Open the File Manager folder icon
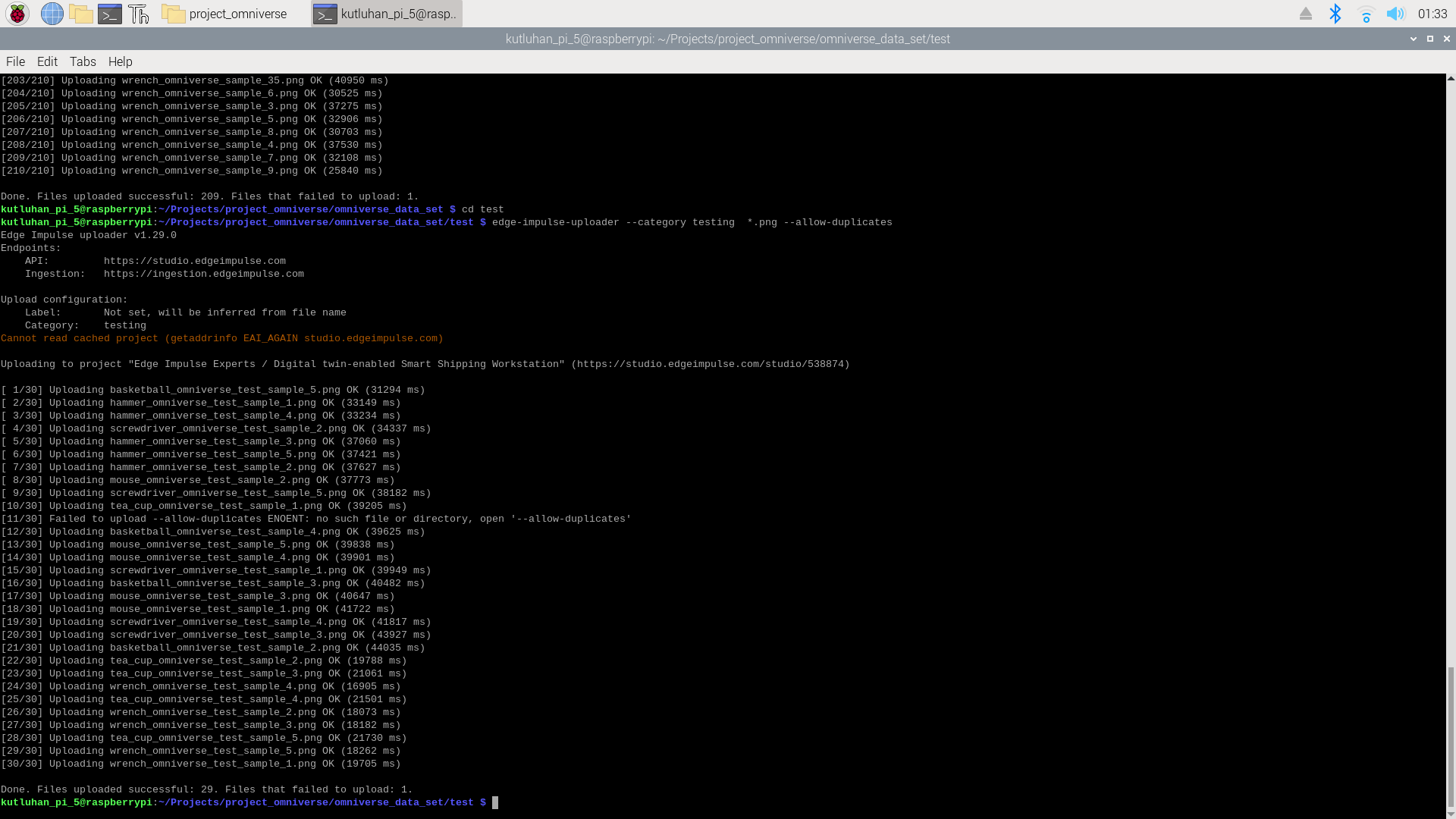 coord(80,14)
